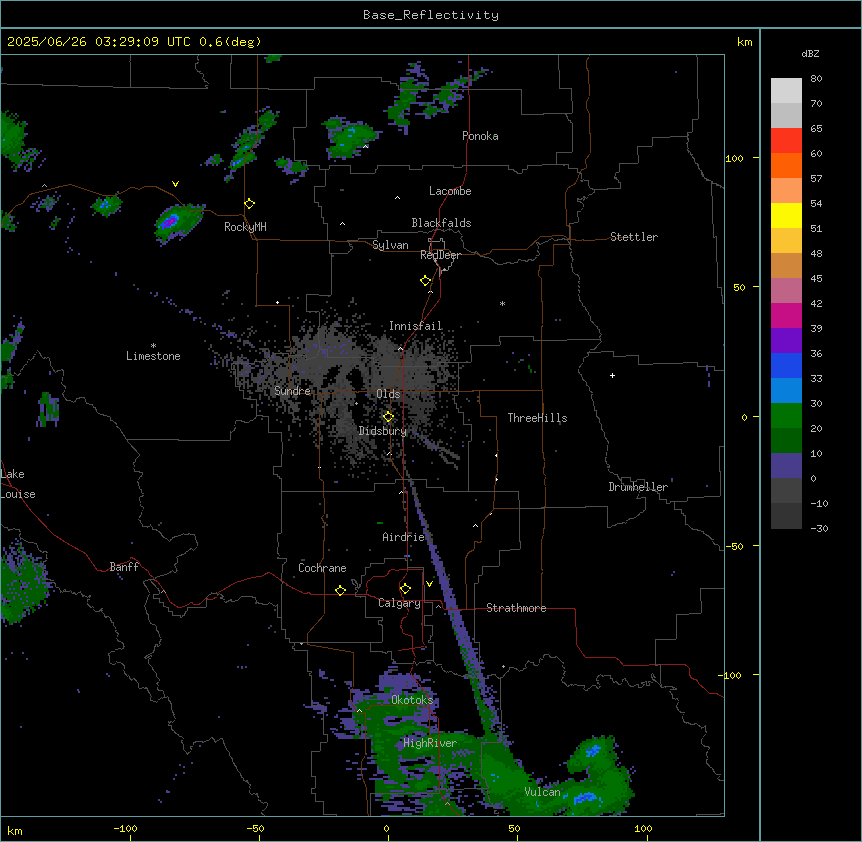
Task: Click the ThreeHills label
Action: coord(537,418)
